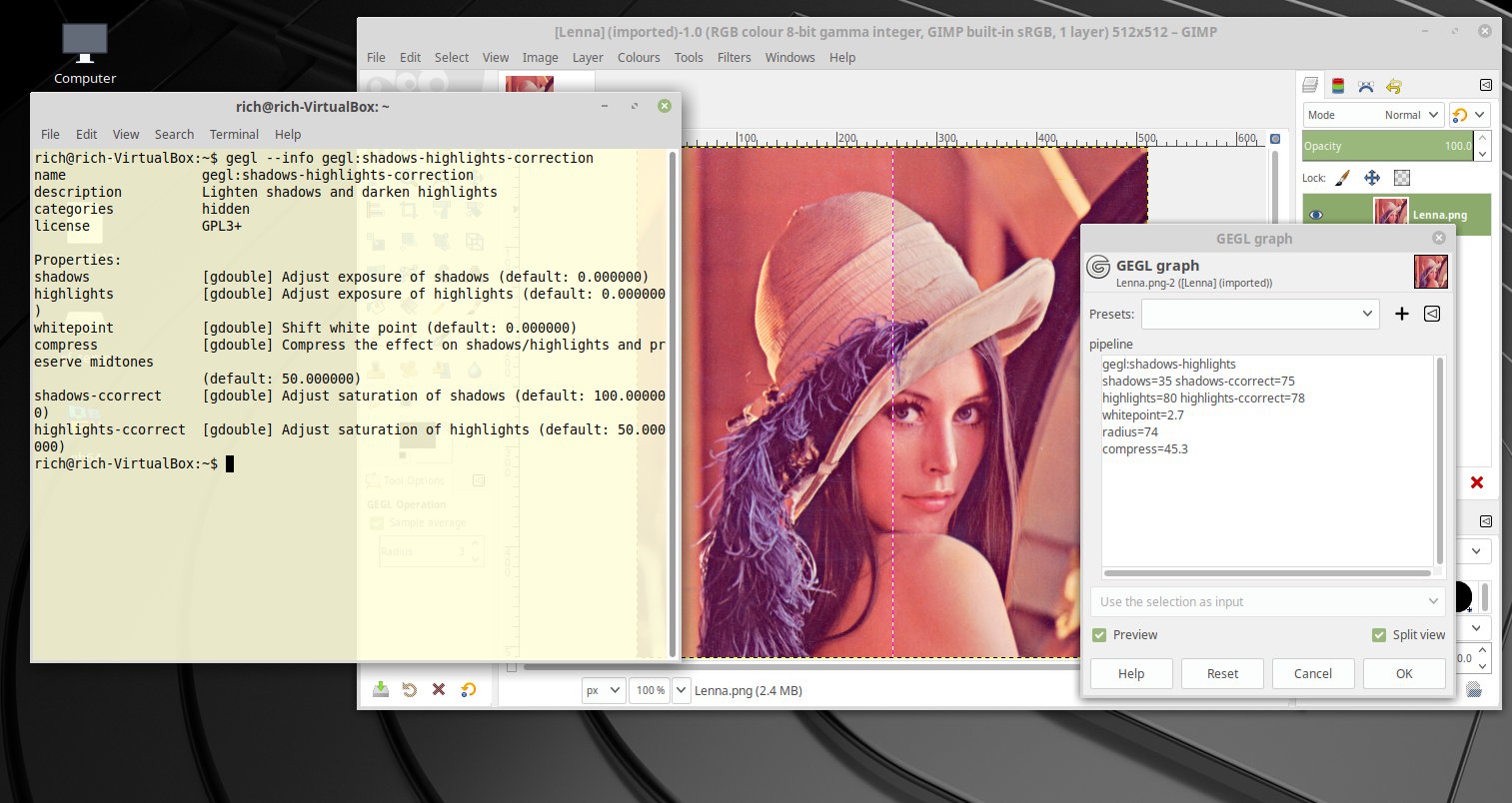Screen dimensions: 1512x803
Task: Reset tool options to defaults icon
Action: click(468, 689)
